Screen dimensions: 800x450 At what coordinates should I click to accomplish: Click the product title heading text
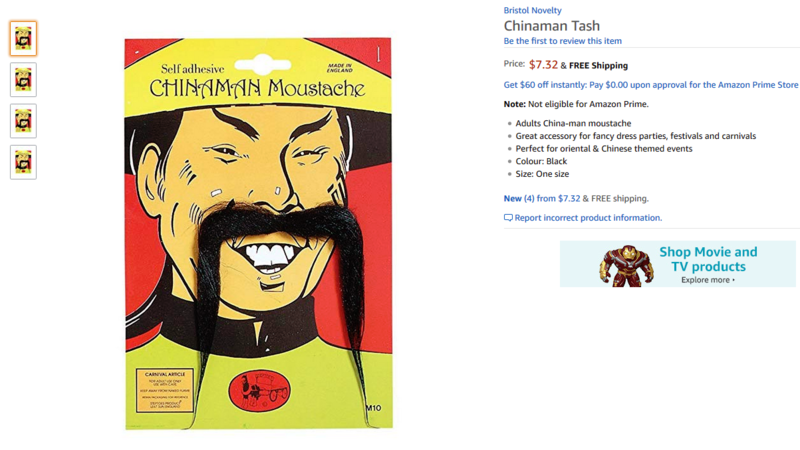tap(552, 26)
